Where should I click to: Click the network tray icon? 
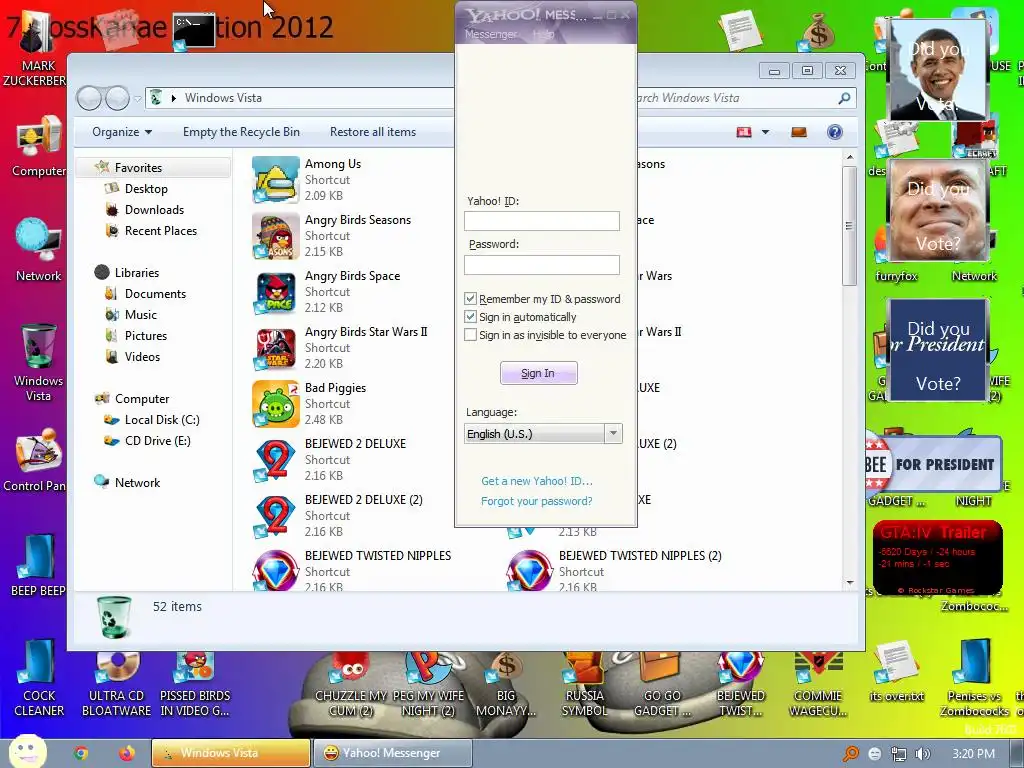(x=899, y=754)
